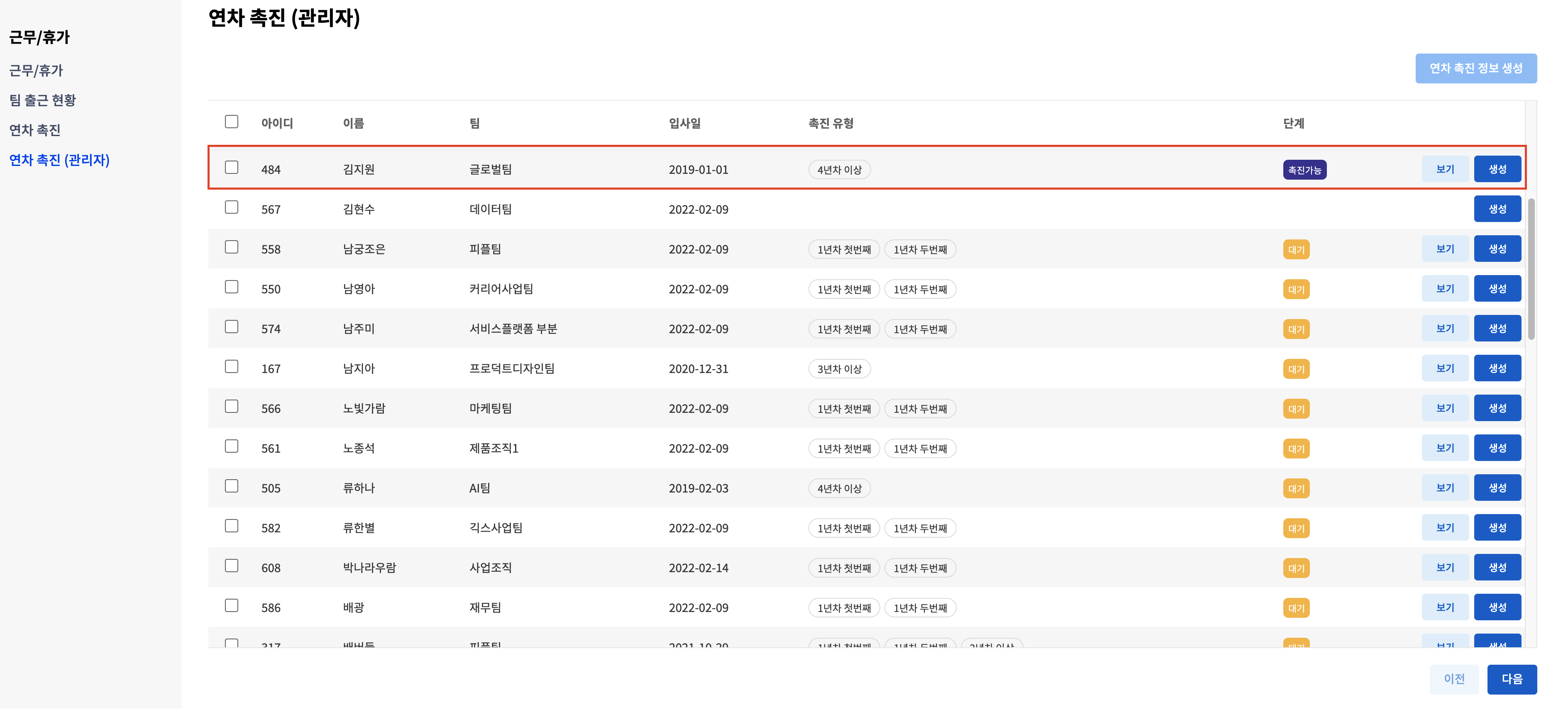Check the select-all header checkbox
The image size is (1568, 712).
(231, 122)
